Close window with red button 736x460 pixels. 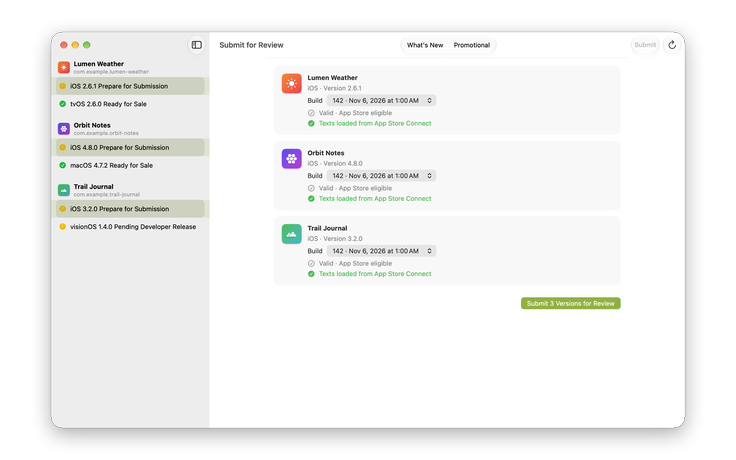[x=64, y=45]
